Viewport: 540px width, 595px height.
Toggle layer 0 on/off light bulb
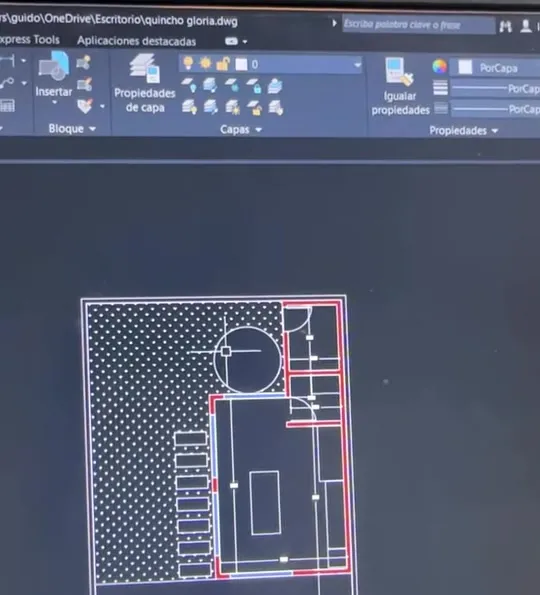point(188,64)
